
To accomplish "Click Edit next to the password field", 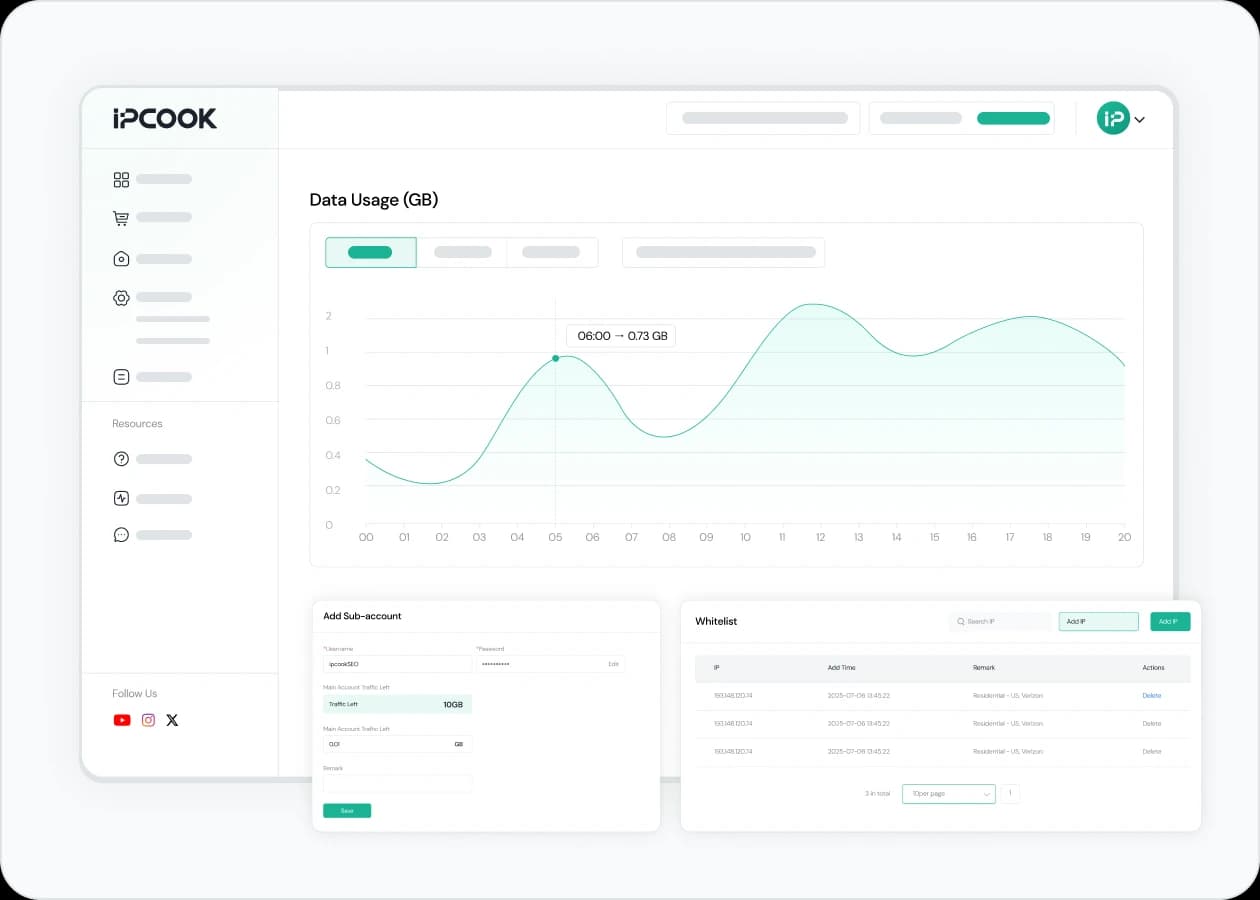I will pyautogui.click(x=613, y=663).
